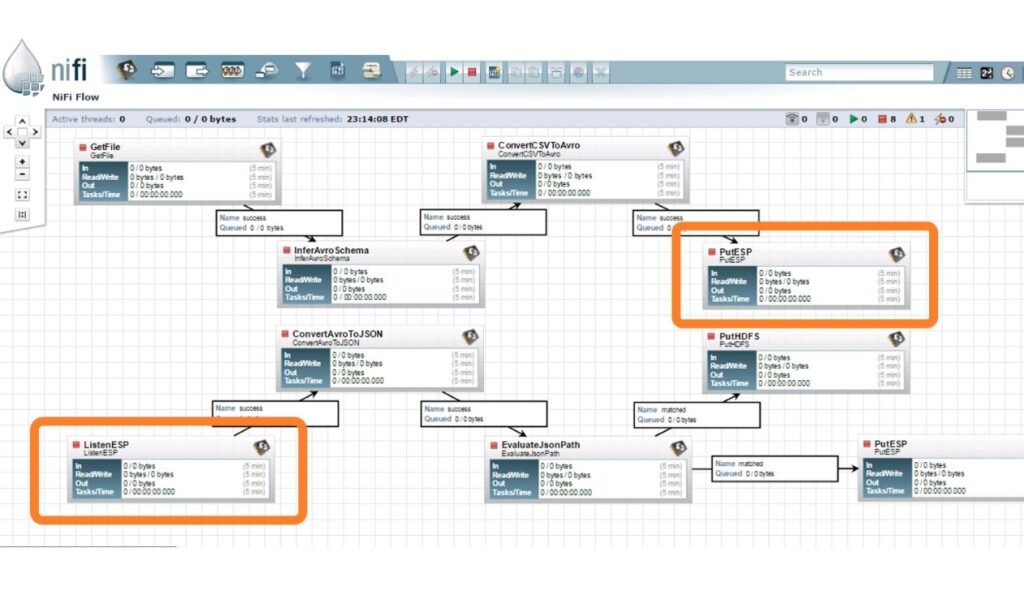Image resolution: width=1024 pixels, height=608 pixels.
Task: Click the Create Template action icon
Action: (x=494, y=72)
